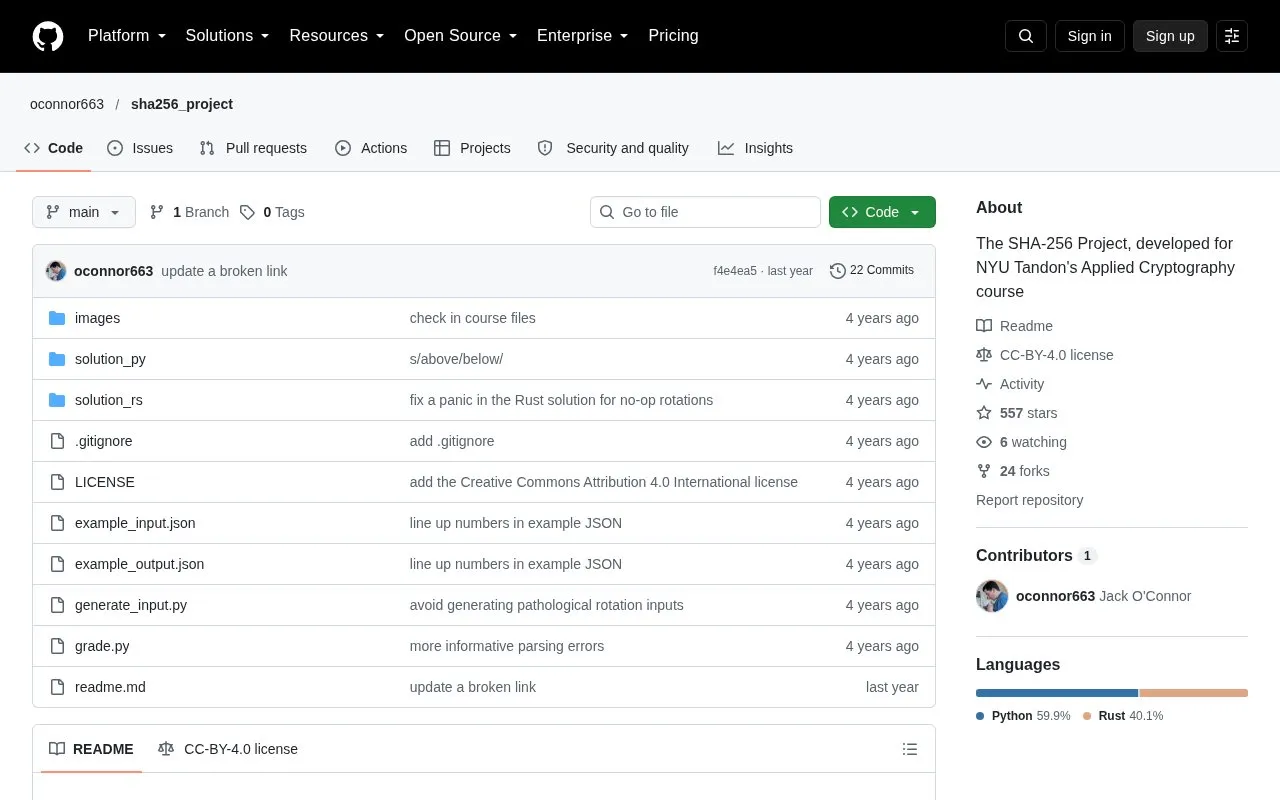Click oconnor663 avatar in commit header

click(x=56, y=271)
